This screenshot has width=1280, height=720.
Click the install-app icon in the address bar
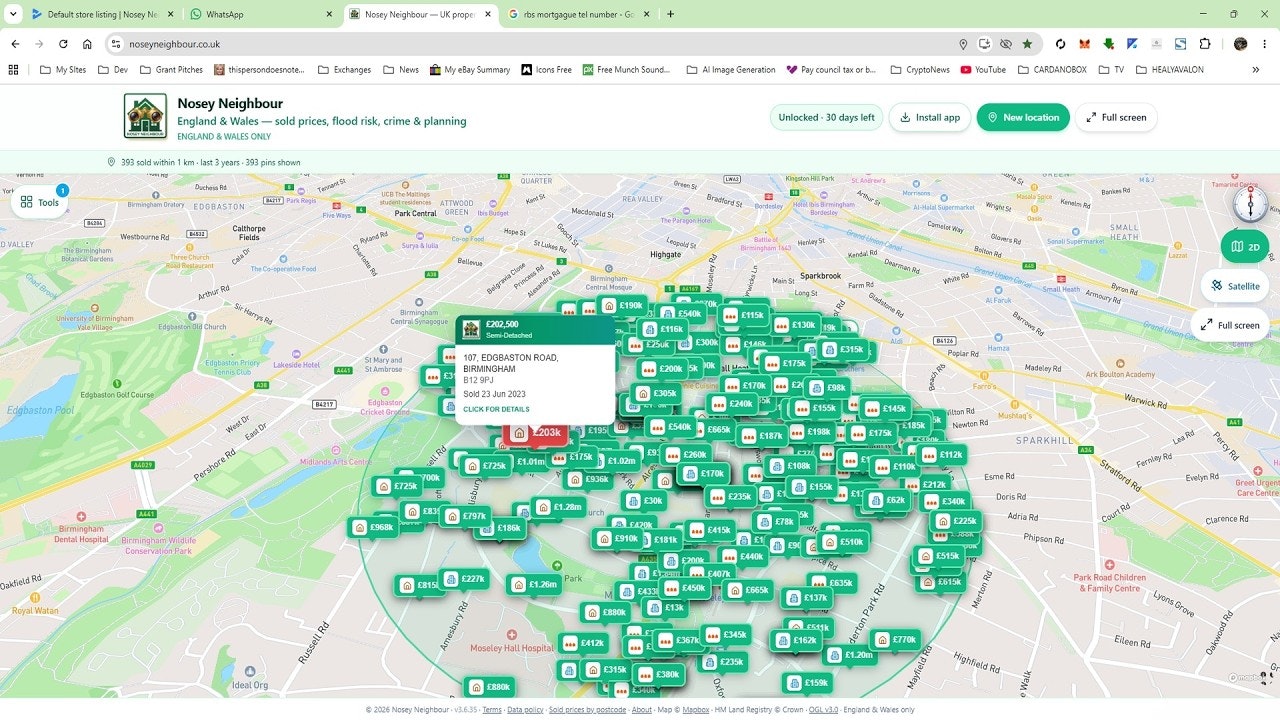(985, 44)
